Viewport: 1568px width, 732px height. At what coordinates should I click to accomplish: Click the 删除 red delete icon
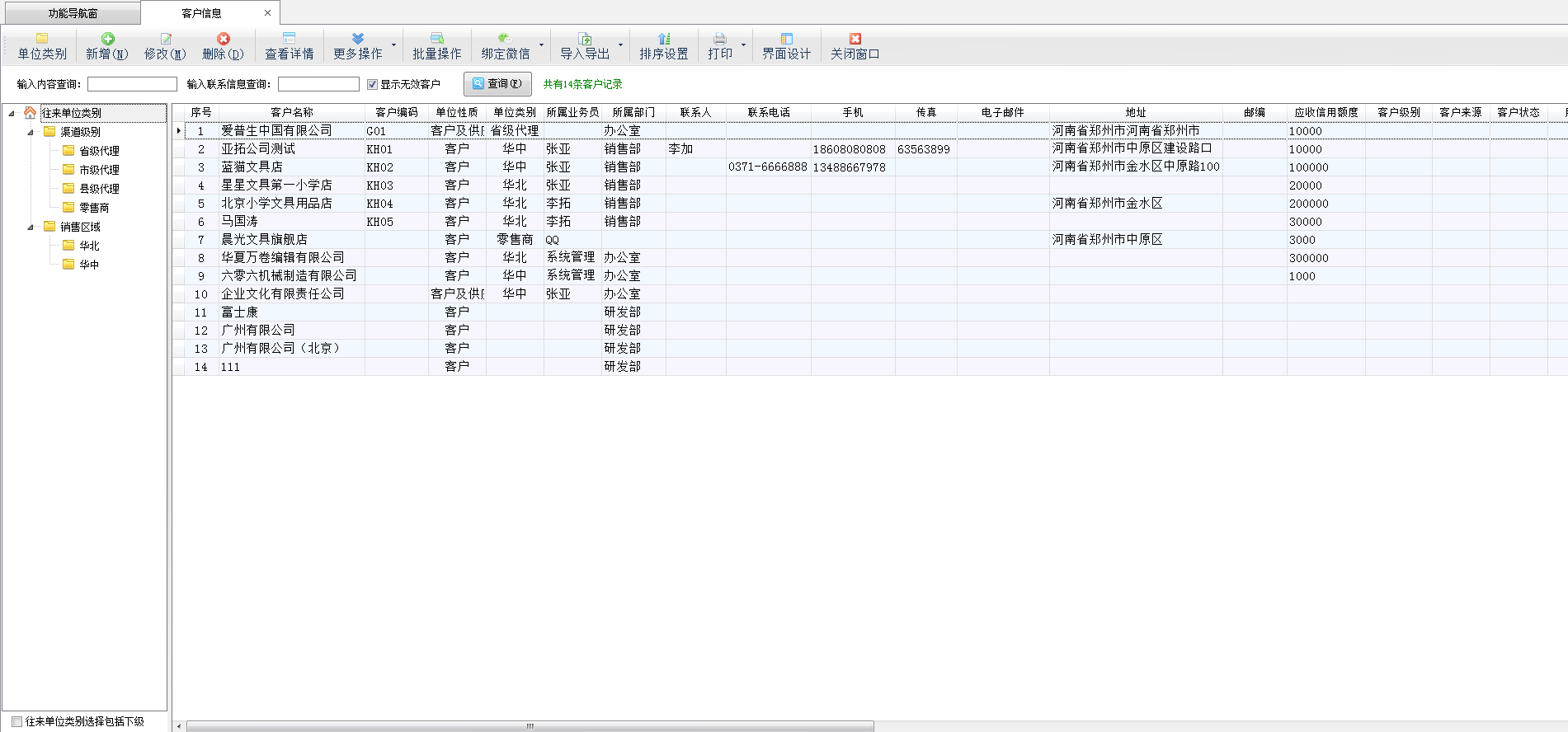coord(224,39)
